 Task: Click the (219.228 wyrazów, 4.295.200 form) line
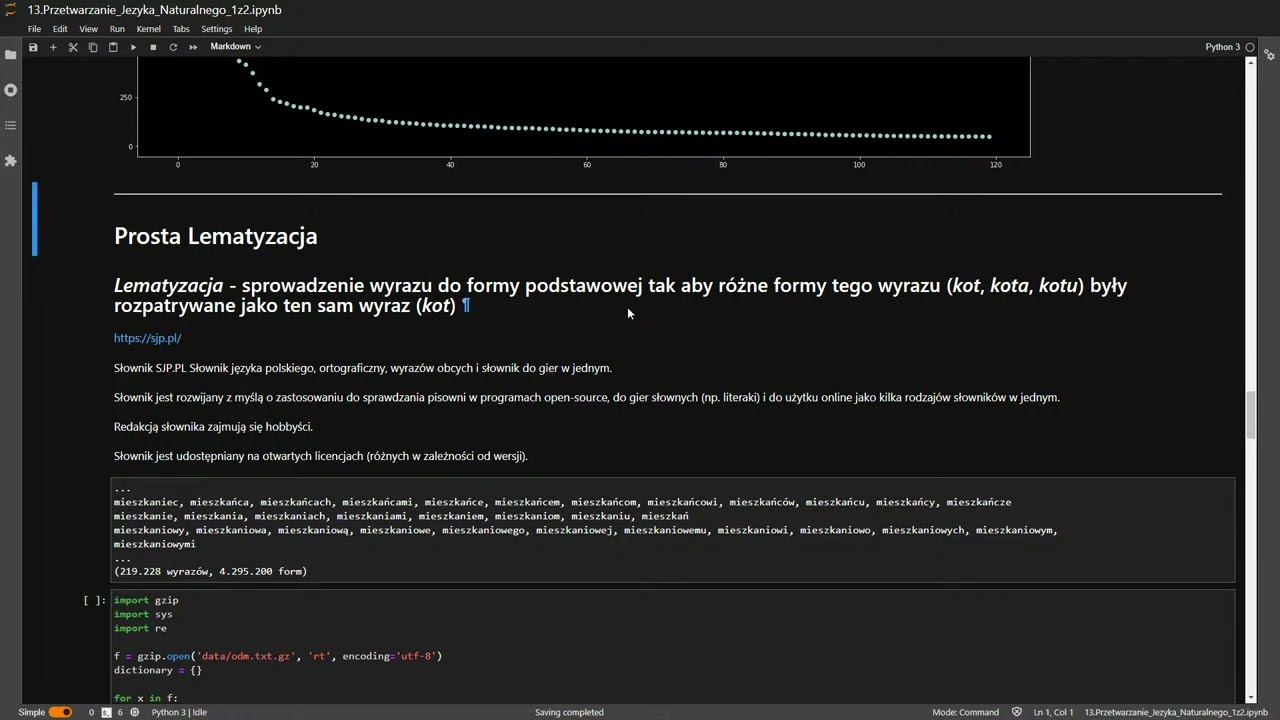(210, 571)
